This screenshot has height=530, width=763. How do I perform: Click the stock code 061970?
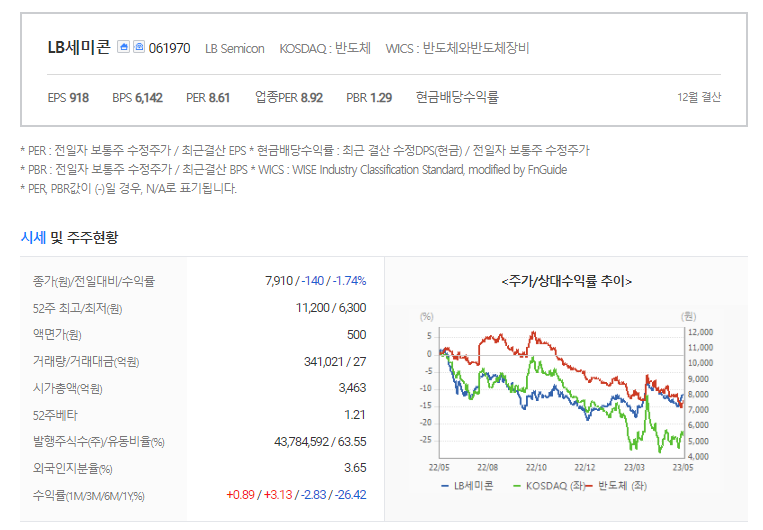tap(169, 48)
